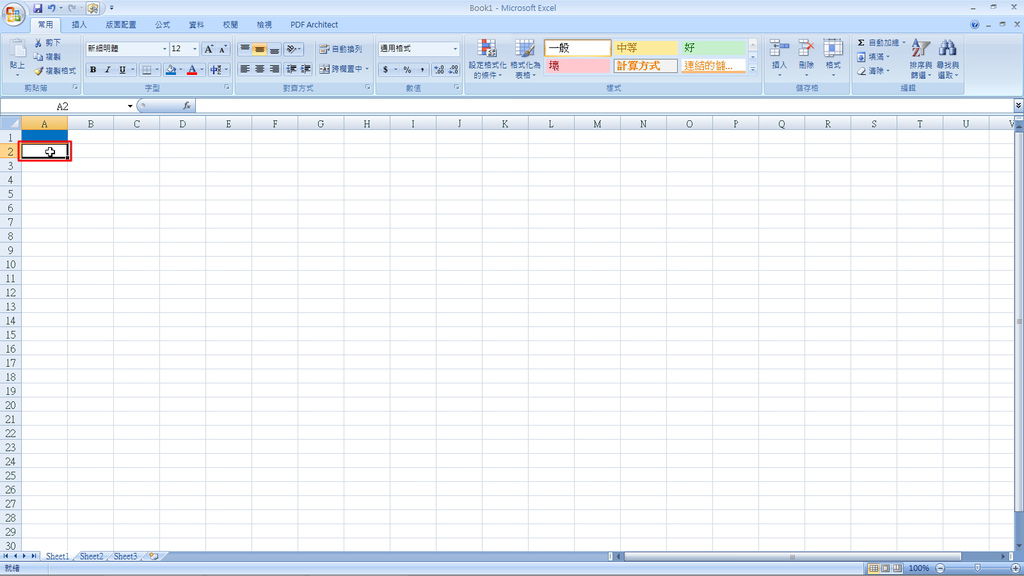
Task: Toggle middle vertical alignment
Action: (x=259, y=49)
